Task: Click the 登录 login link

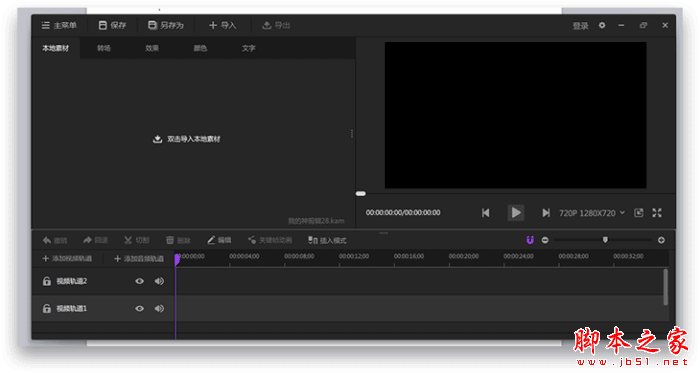Action: [x=580, y=26]
